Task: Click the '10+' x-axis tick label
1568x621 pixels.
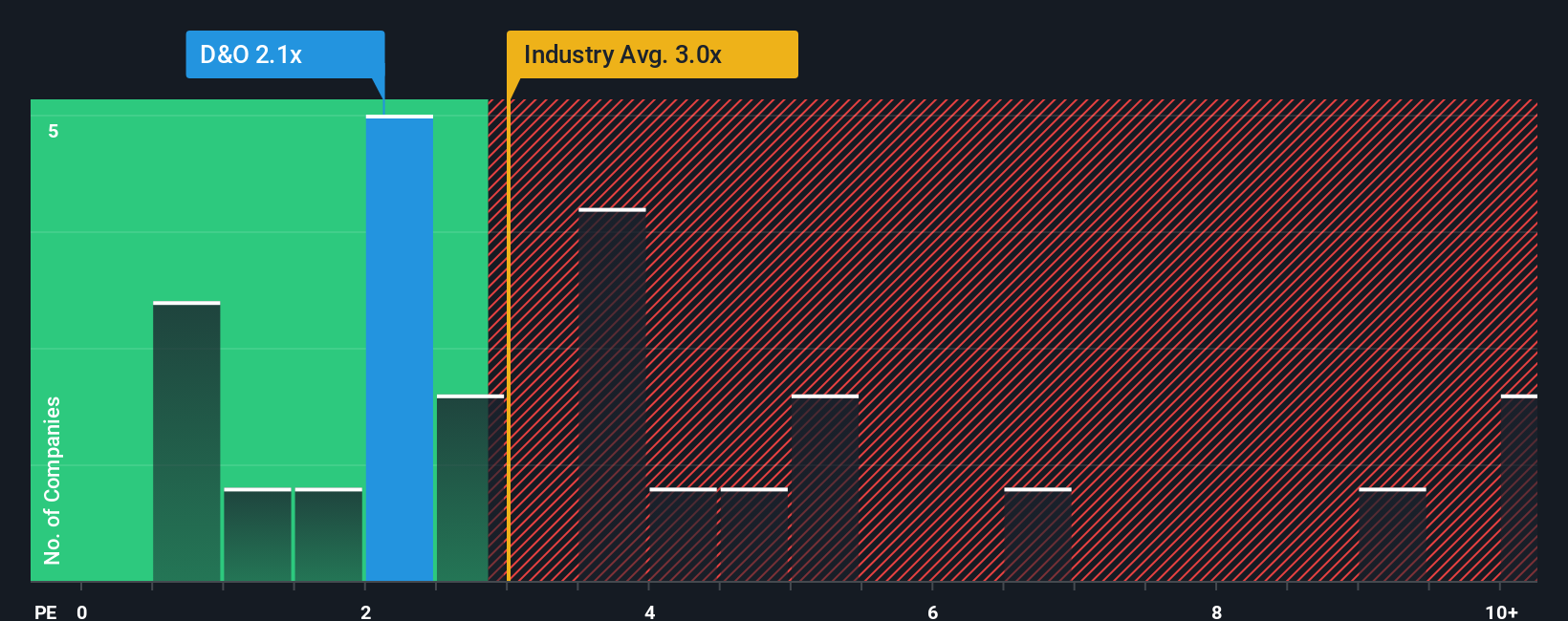Action: coord(1501,611)
